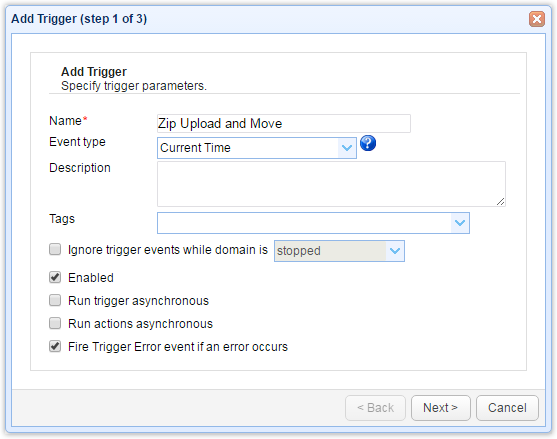Click inside the Description text area
The image size is (557, 439).
331,184
